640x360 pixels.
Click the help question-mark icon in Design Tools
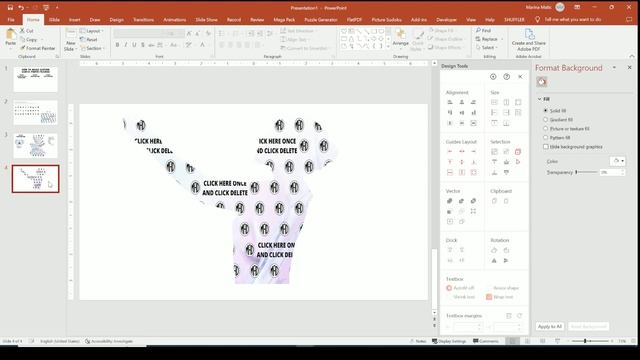tap(507, 77)
